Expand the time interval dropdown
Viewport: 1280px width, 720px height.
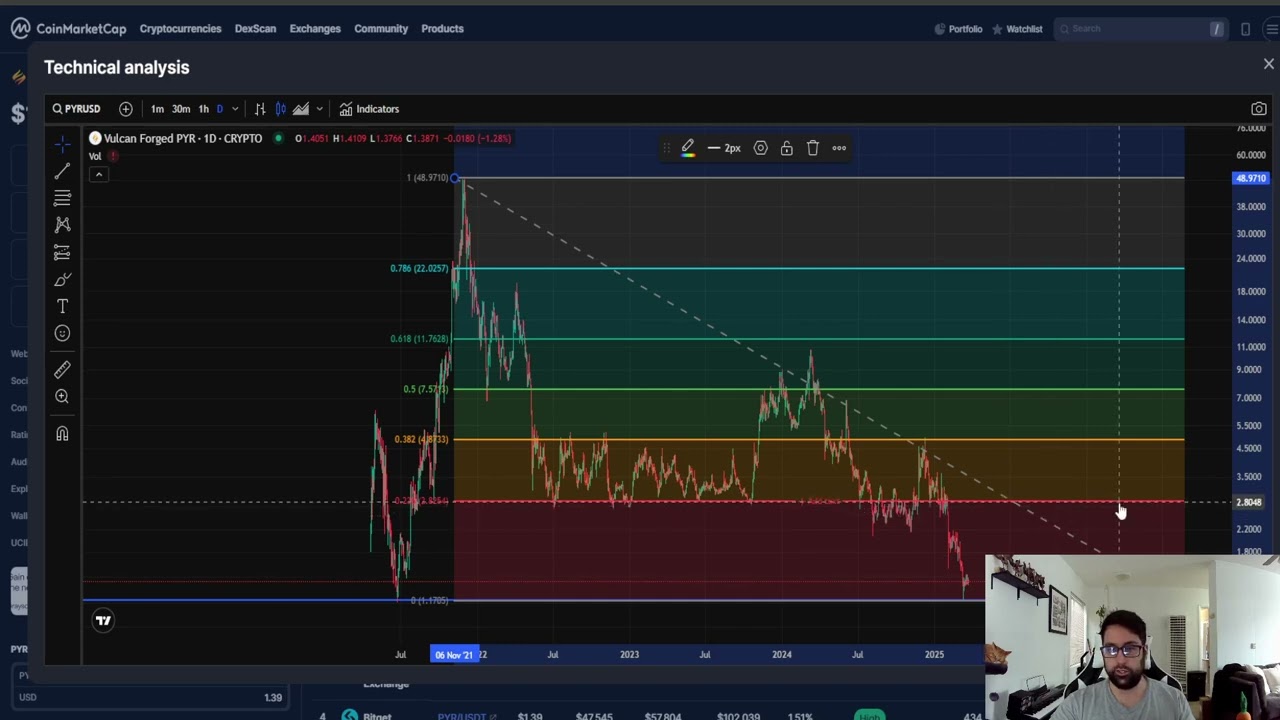(235, 109)
